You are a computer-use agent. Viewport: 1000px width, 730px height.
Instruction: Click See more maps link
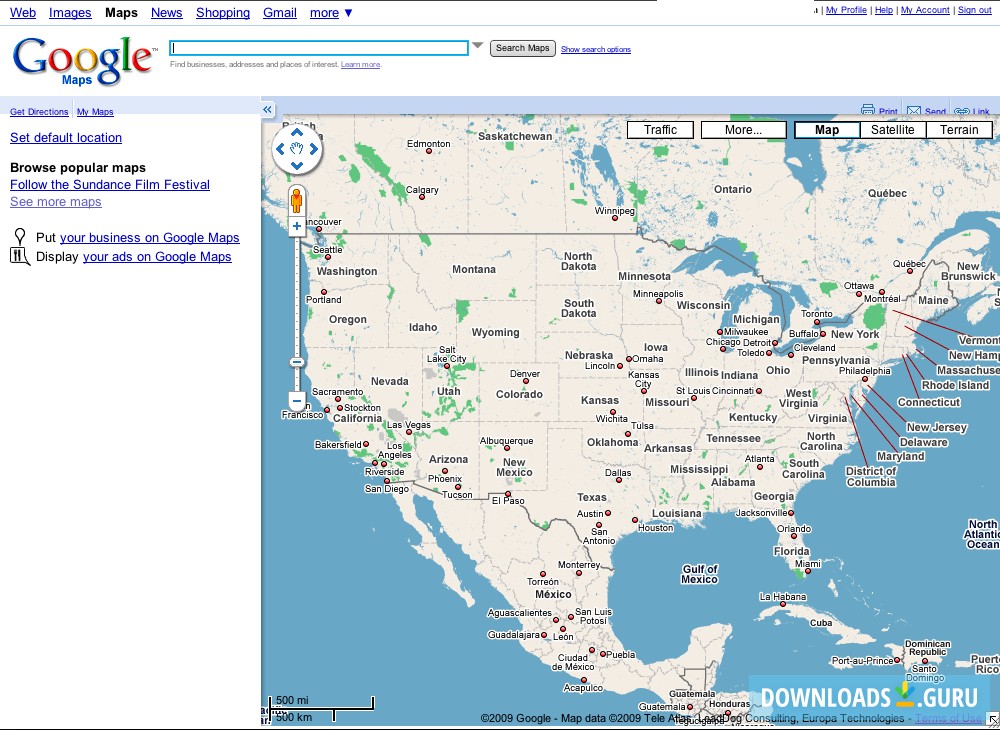coord(55,202)
